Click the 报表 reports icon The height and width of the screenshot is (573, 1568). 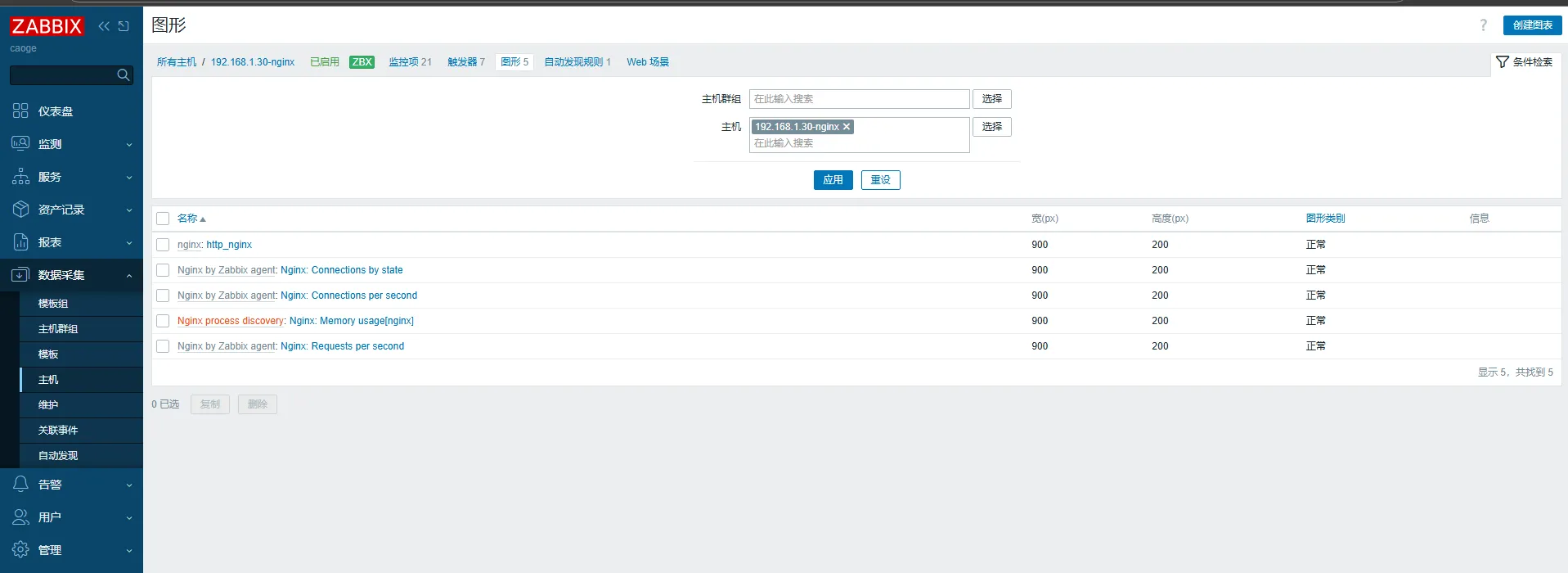(x=20, y=241)
